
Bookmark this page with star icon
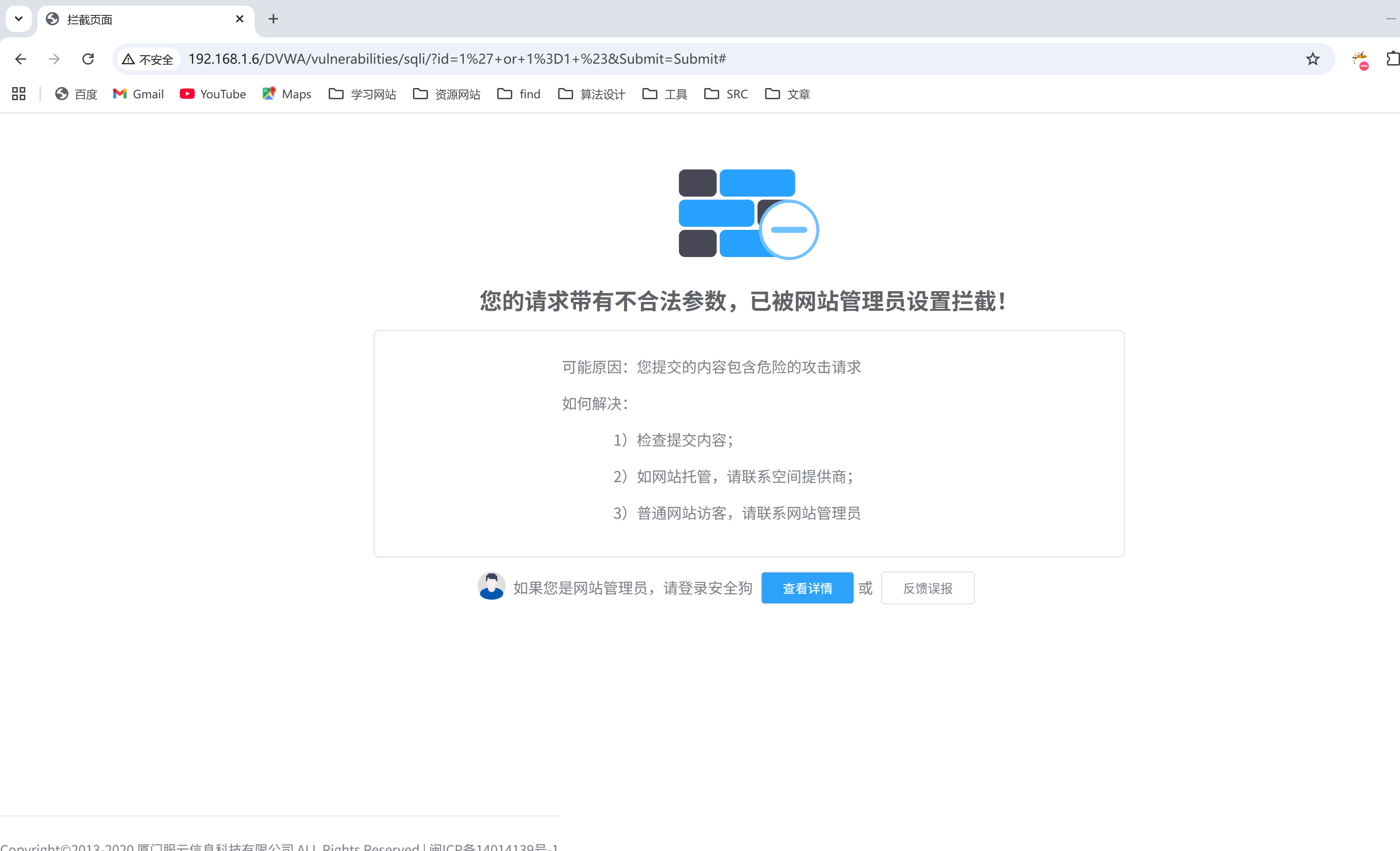pos(1312,59)
